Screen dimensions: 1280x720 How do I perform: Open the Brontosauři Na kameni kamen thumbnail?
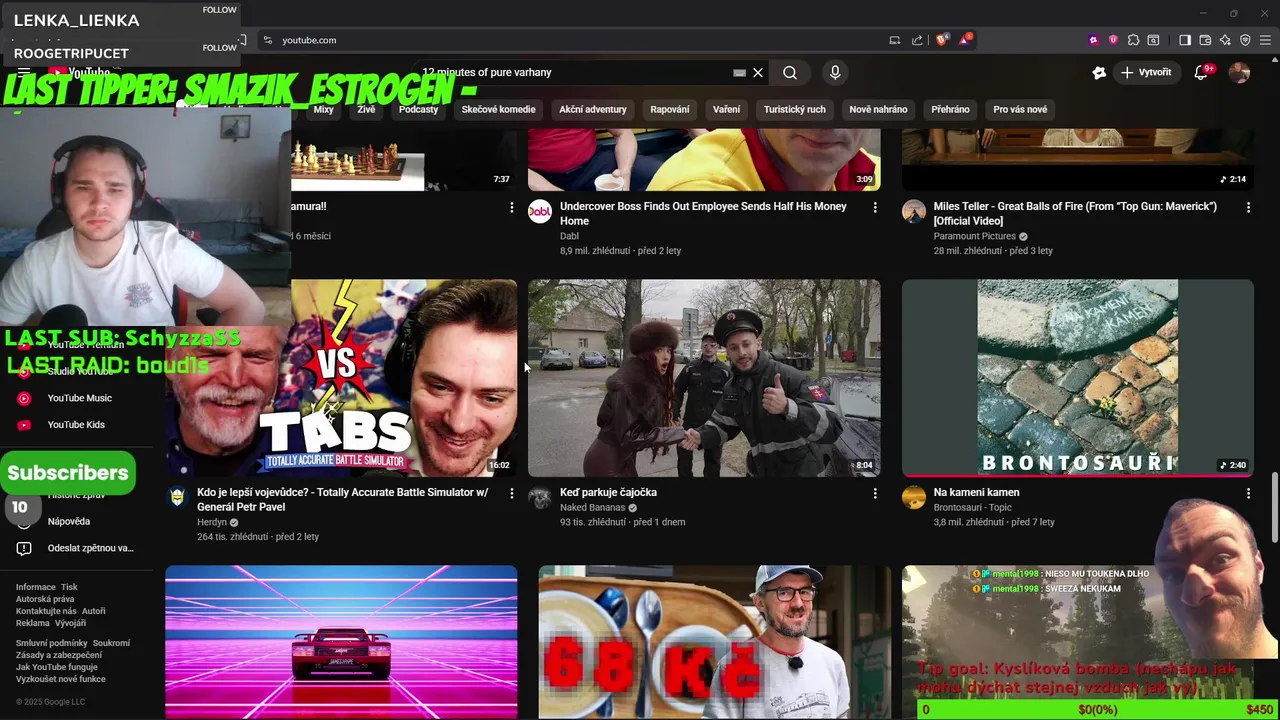(1078, 378)
